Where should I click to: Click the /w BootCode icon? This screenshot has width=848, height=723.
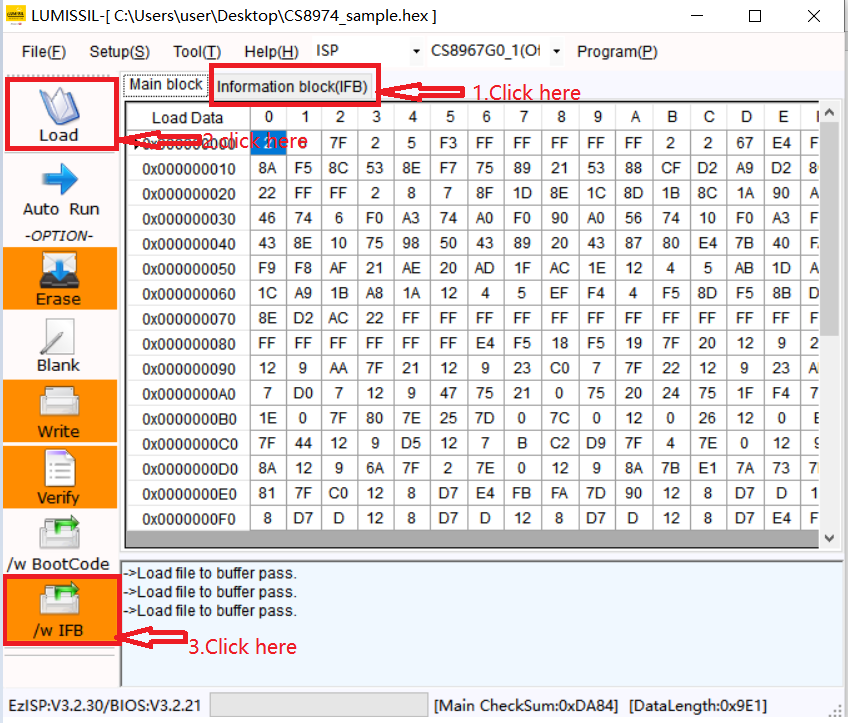pyautogui.click(x=58, y=534)
